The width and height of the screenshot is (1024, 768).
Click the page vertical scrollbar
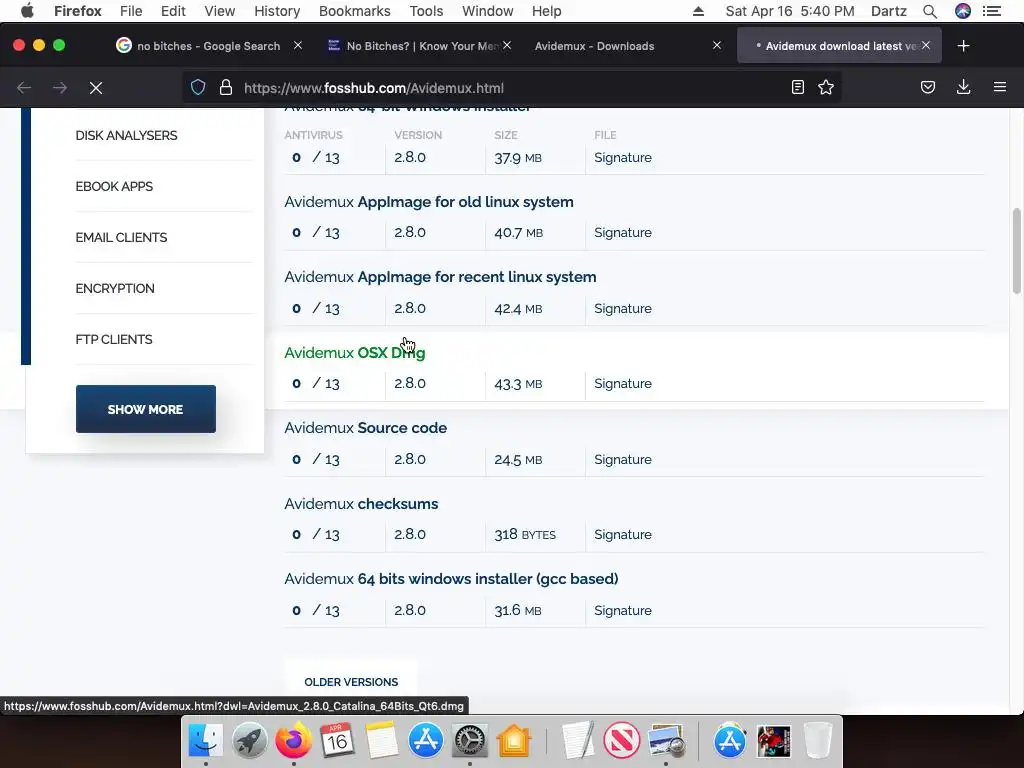coord(1016,251)
